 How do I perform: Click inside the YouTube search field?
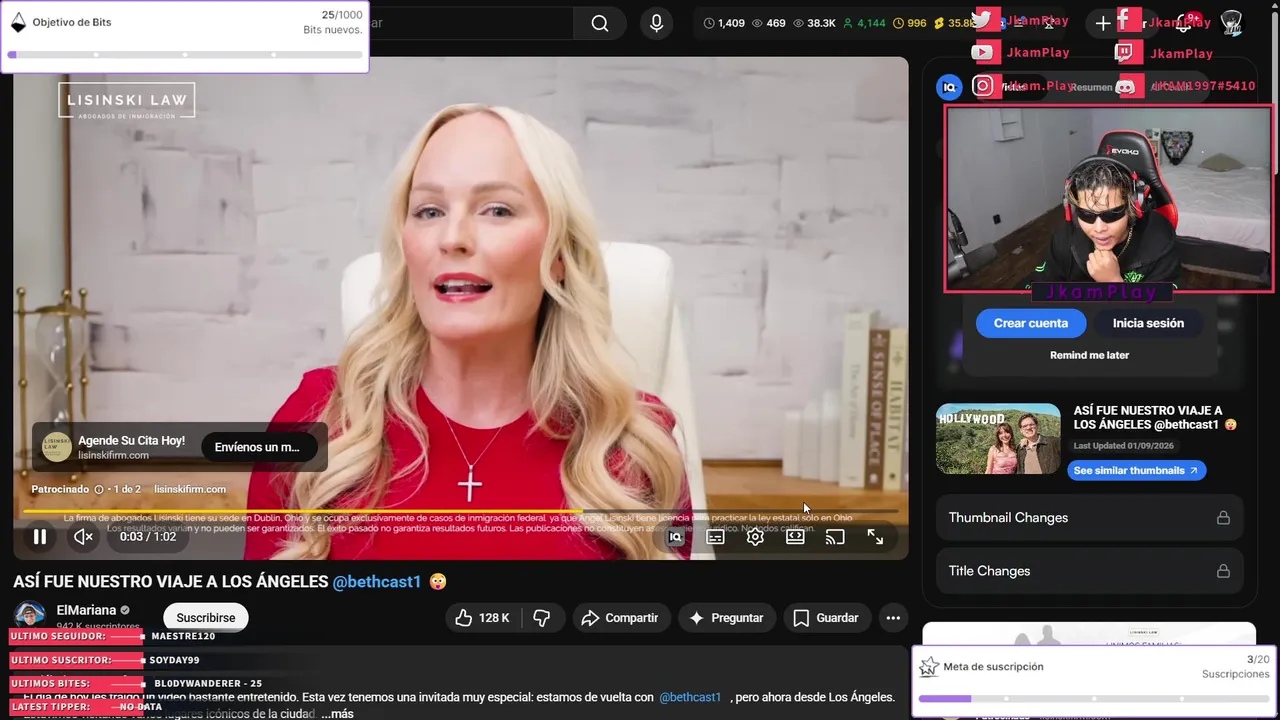[470, 23]
